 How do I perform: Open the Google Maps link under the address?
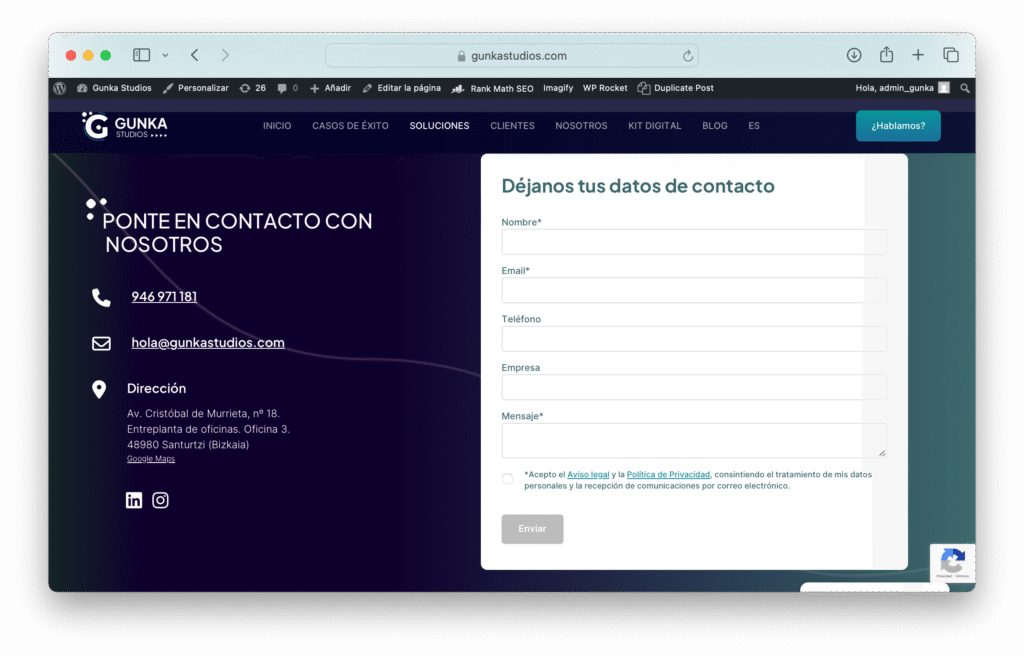150,458
